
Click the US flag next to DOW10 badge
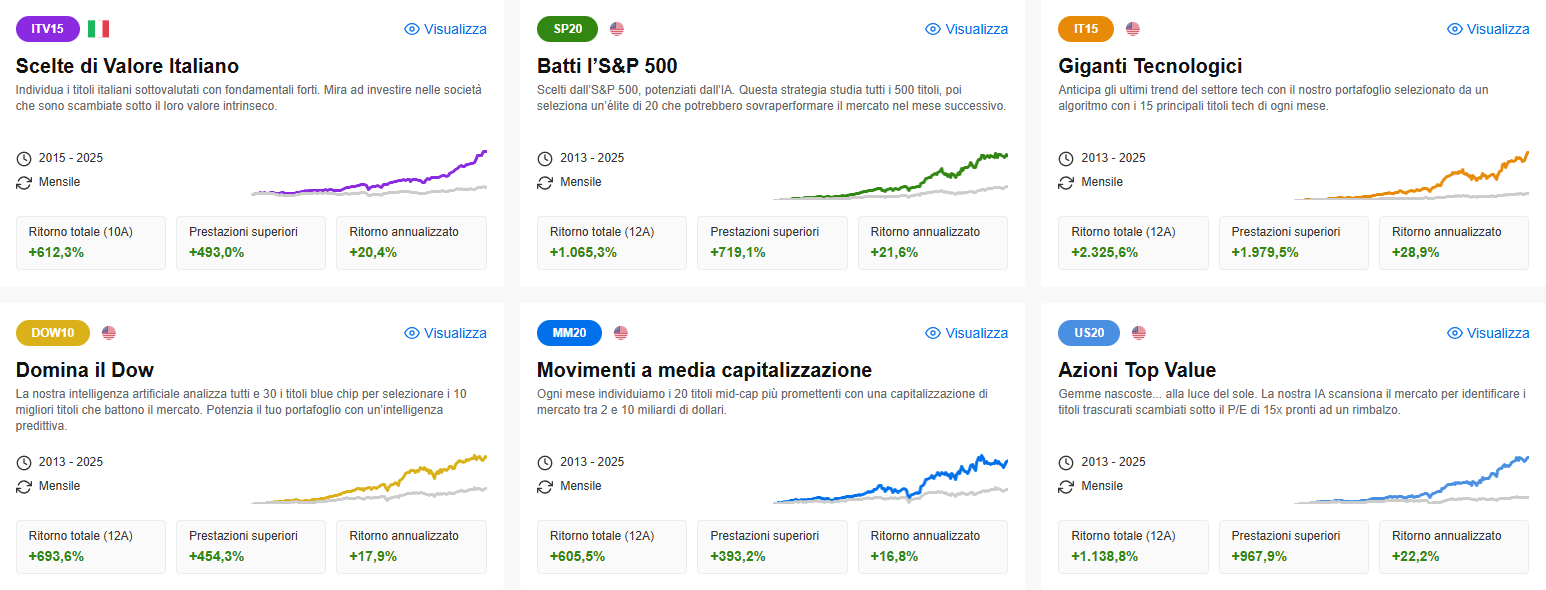(x=109, y=333)
